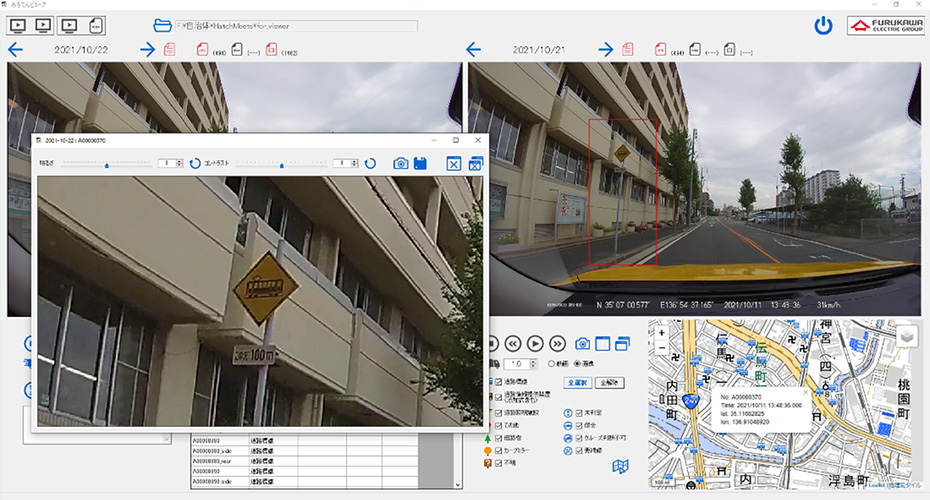Go to next date after 2021/10/22
This screenshot has height=500, width=930.
click(147, 50)
